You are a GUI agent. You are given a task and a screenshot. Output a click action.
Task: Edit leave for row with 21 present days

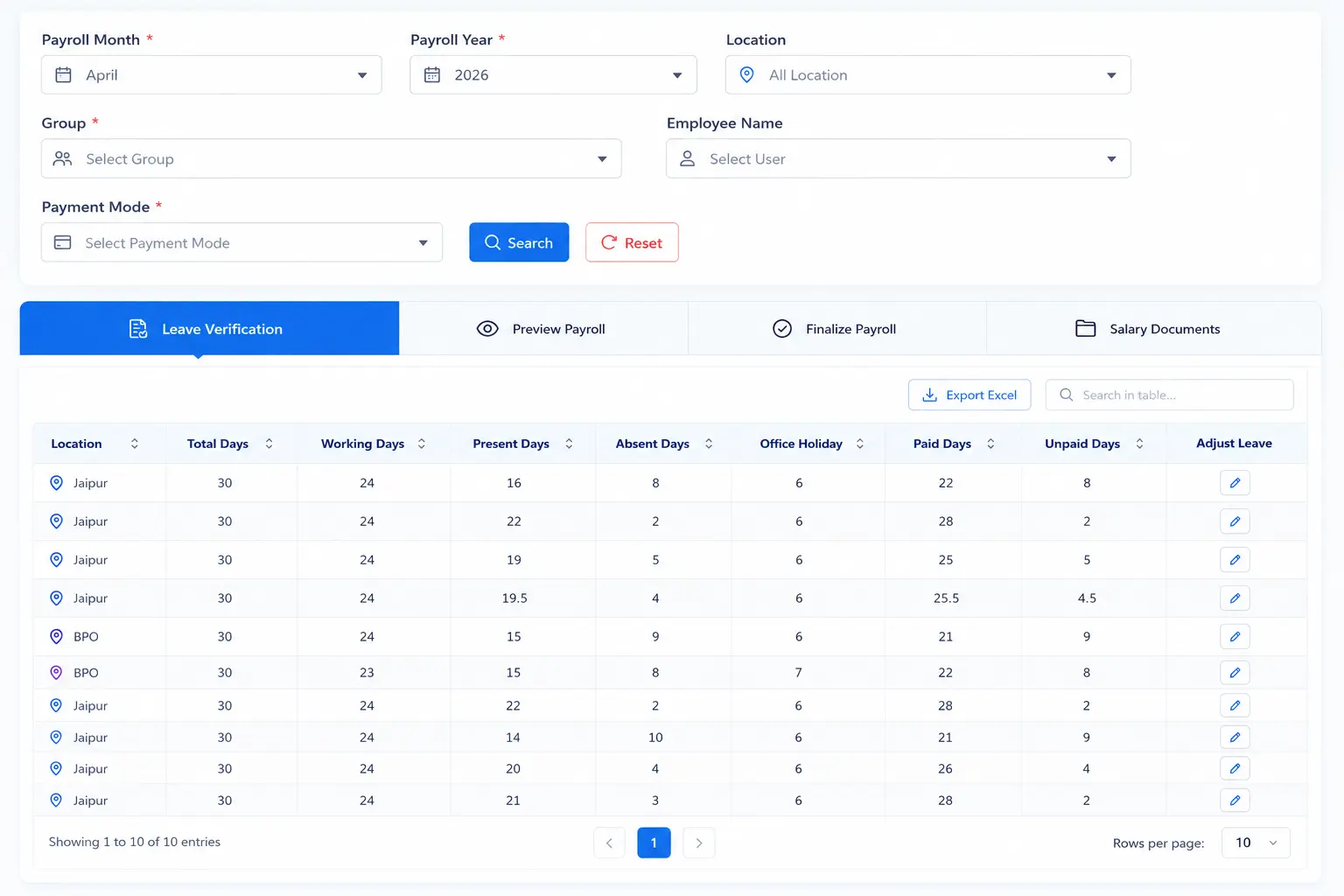pyautogui.click(x=1235, y=801)
